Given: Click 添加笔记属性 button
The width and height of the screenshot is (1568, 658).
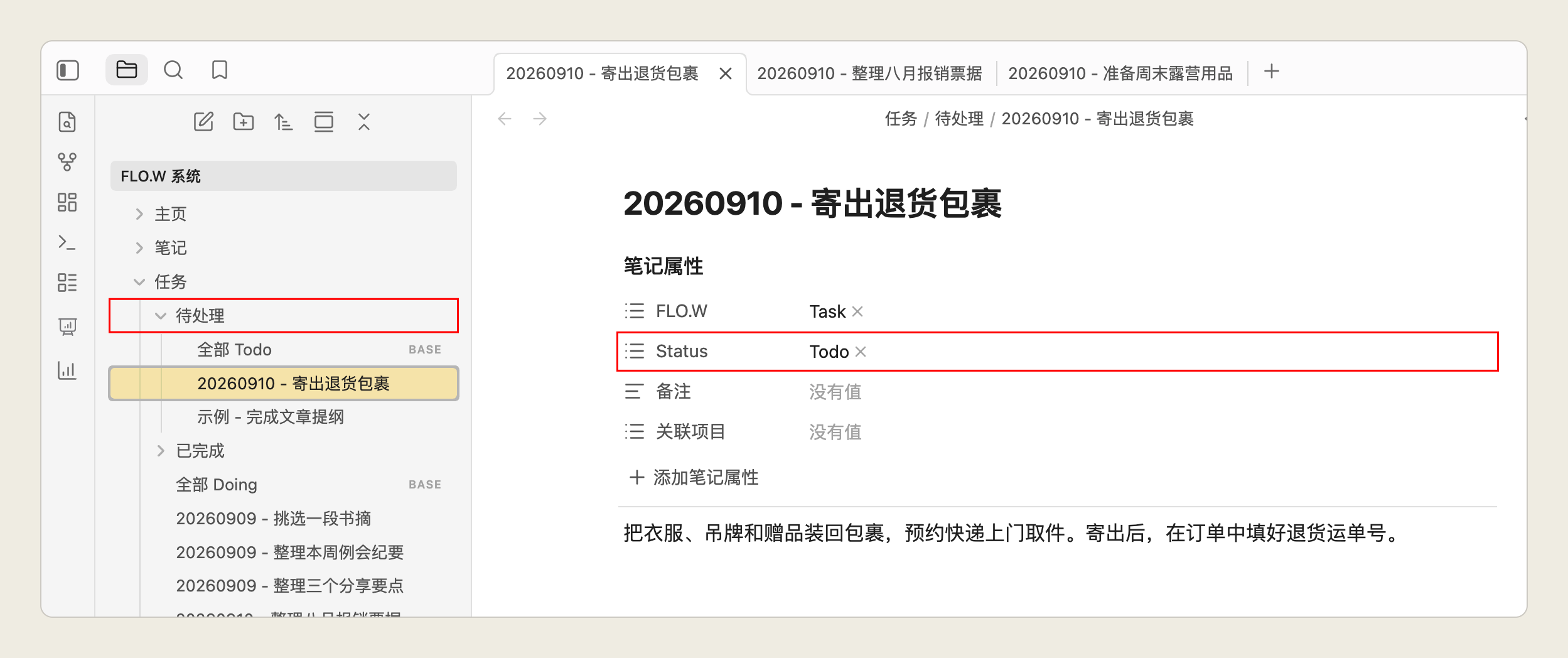Looking at the screenshot, I should point(694,477).
